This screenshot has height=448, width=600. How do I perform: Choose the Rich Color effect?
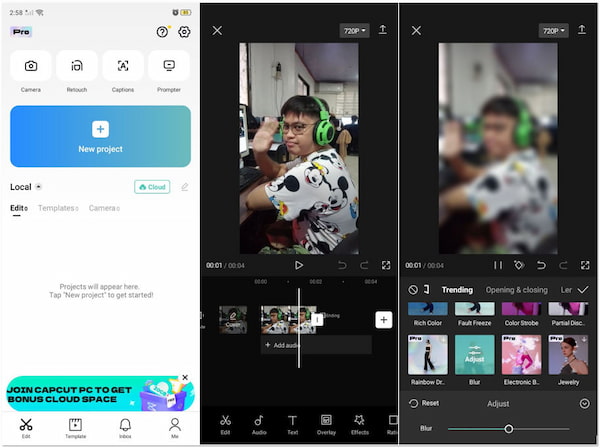[428, 314]
